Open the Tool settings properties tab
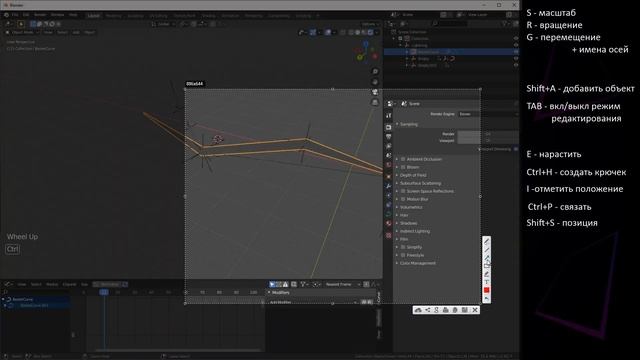The height and width of the screenshot is (360, 640). pyautogui.click(x=389, y=116)
